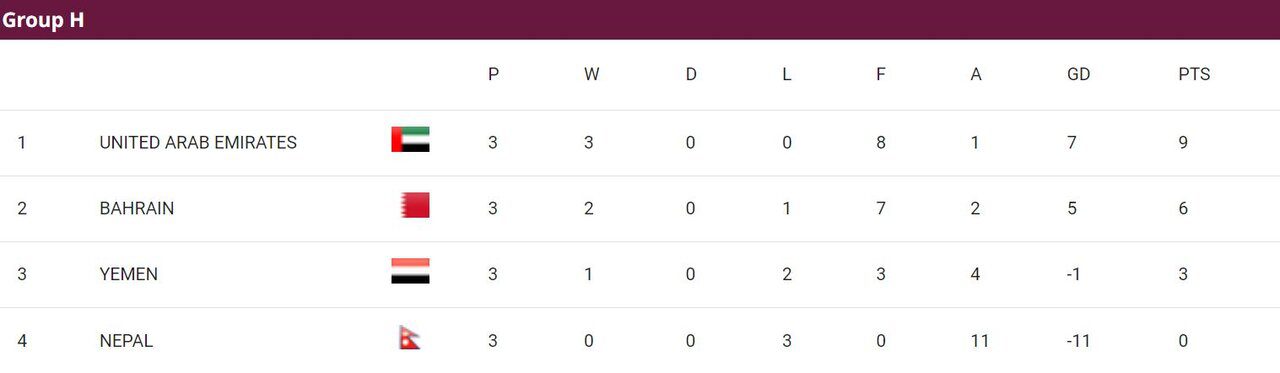Image resolution: width=1280 pixels, height=373 pixels.
Task: Open the UNITED ARAB EMIRATES team link
Action: [x=198, y=143]
